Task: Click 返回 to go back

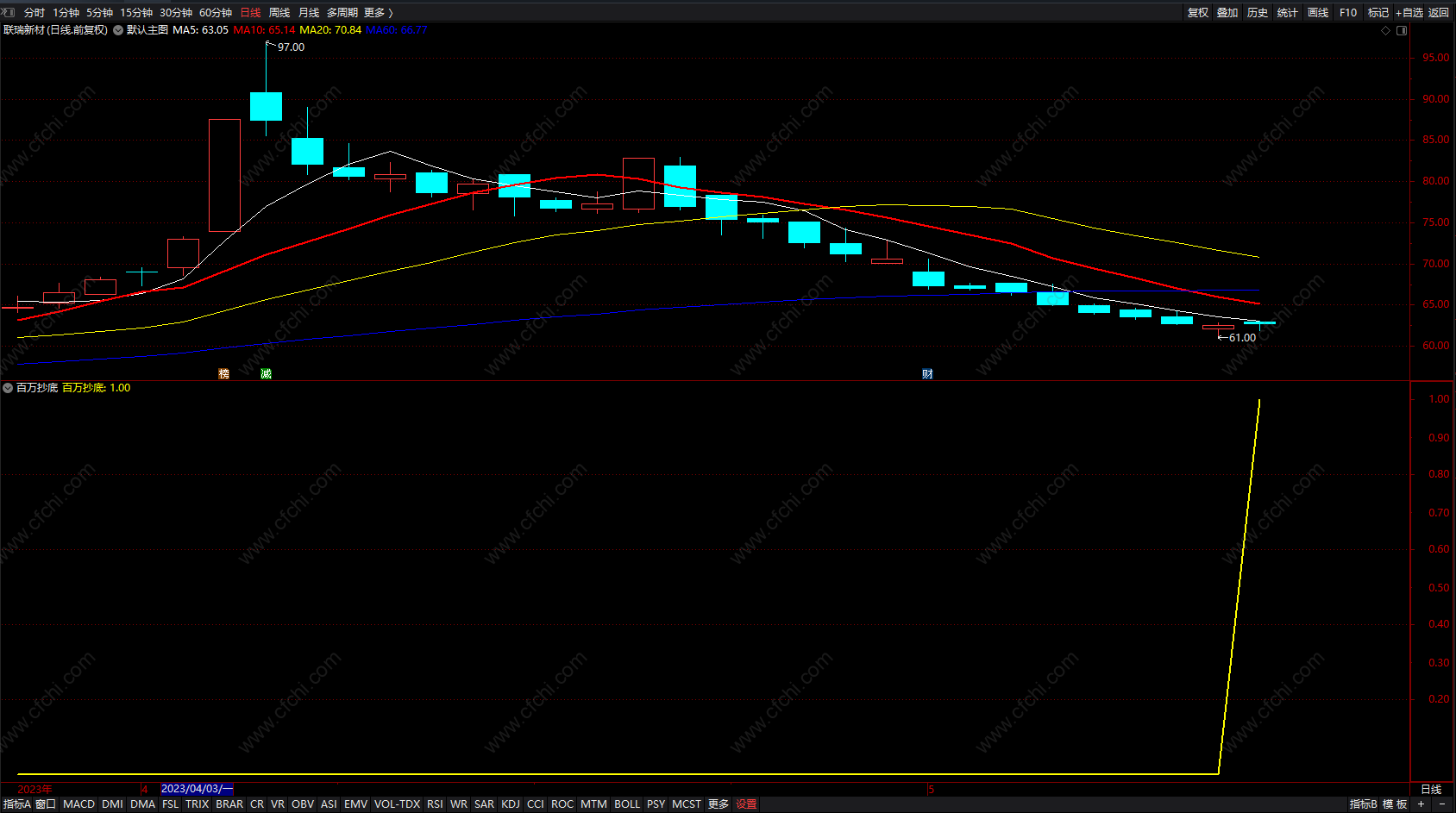Action: pyautogui.click(x=1439, y=12)
